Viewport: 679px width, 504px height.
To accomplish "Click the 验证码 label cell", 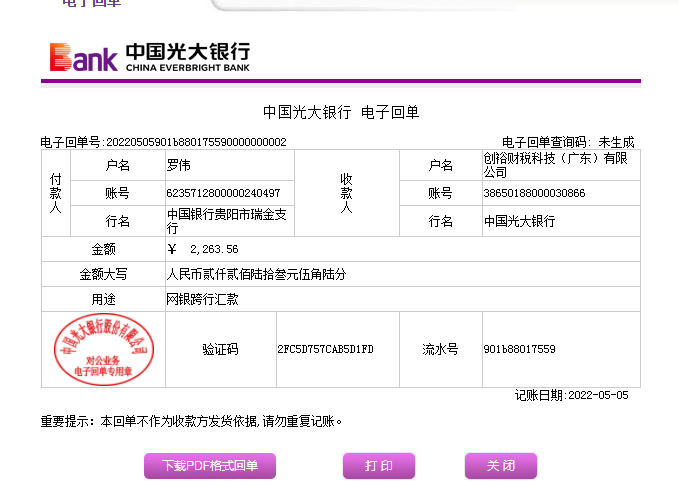I will pyautogui.click(x=220, y=349).
